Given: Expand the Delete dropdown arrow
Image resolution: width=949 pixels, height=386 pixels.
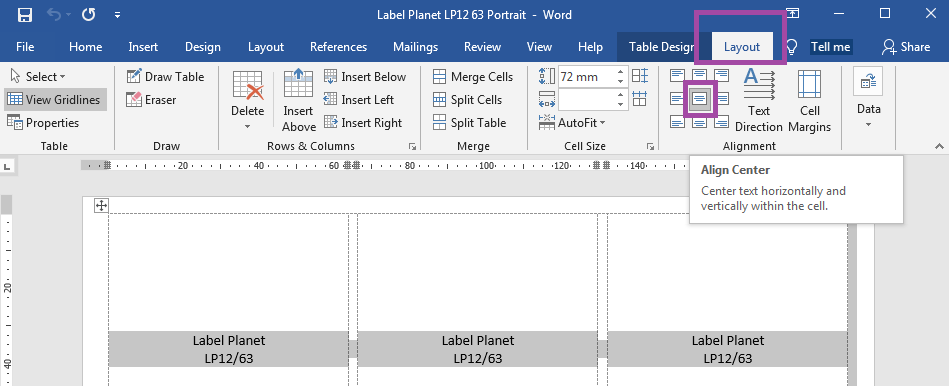Looking at the screenshot, I should point(248,126).
